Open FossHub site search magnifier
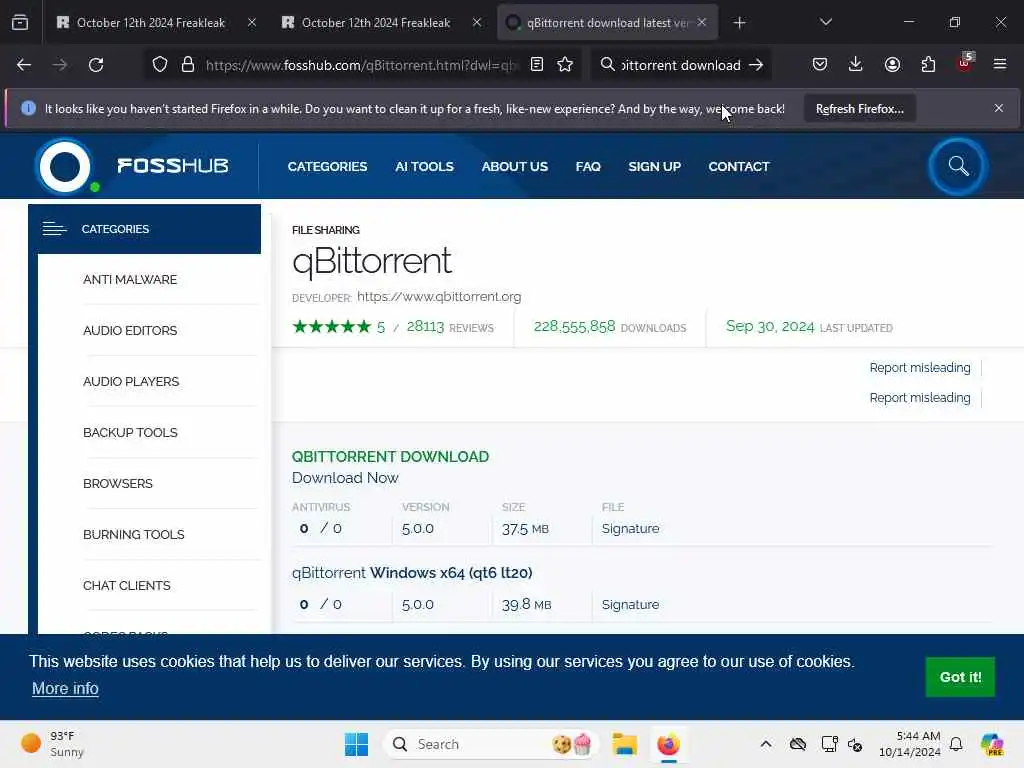The height and width of the screenshot is (768, 1024). pyautogui.click(x=958, y=166)
